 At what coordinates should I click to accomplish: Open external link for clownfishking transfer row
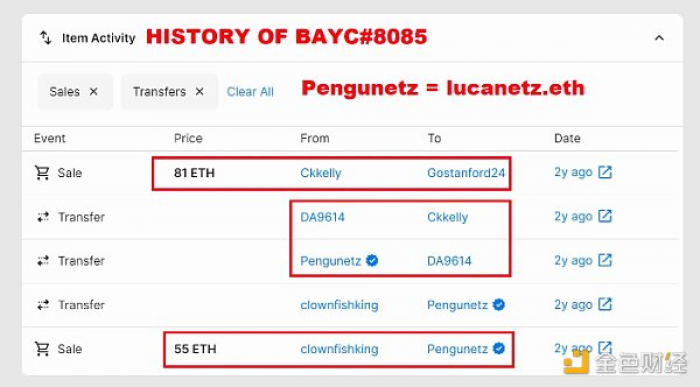point(605,304)
